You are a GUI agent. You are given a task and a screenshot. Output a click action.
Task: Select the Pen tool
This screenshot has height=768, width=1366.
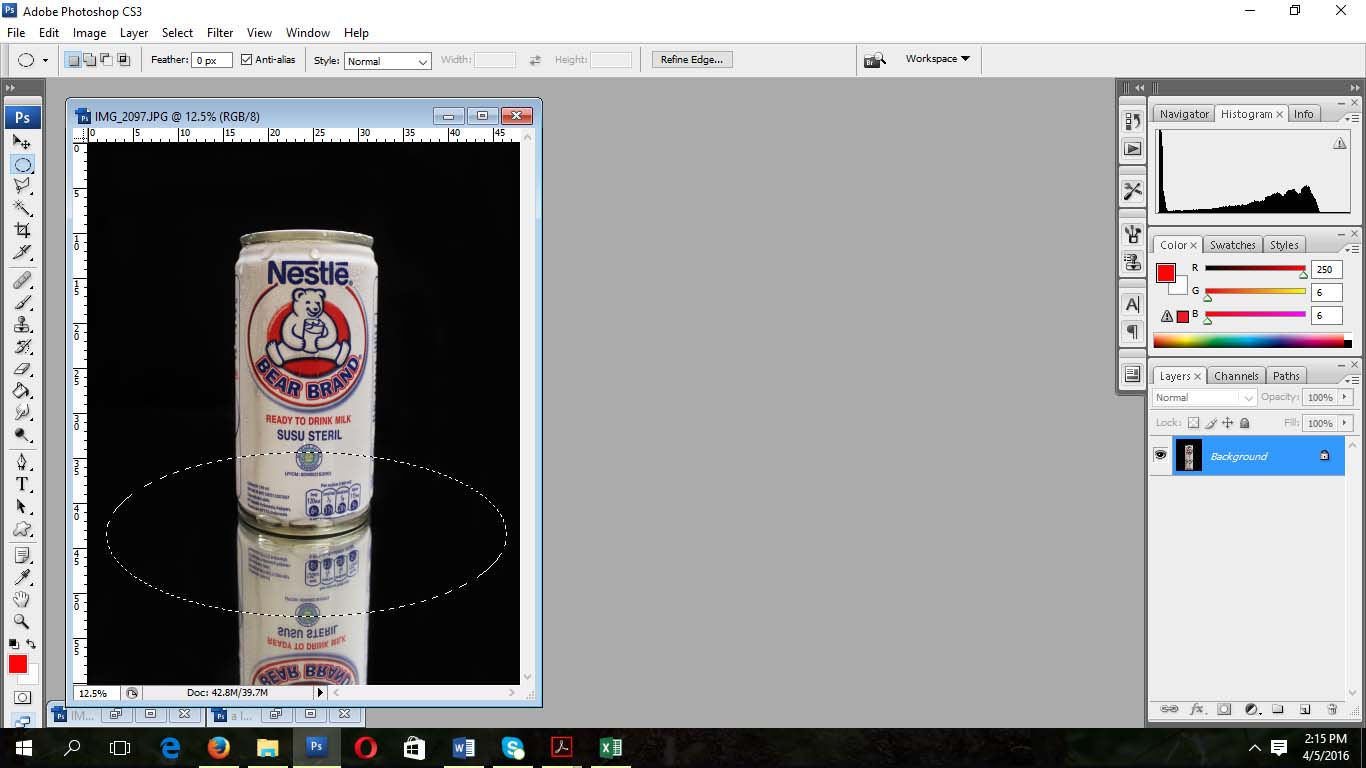[22, 462]
